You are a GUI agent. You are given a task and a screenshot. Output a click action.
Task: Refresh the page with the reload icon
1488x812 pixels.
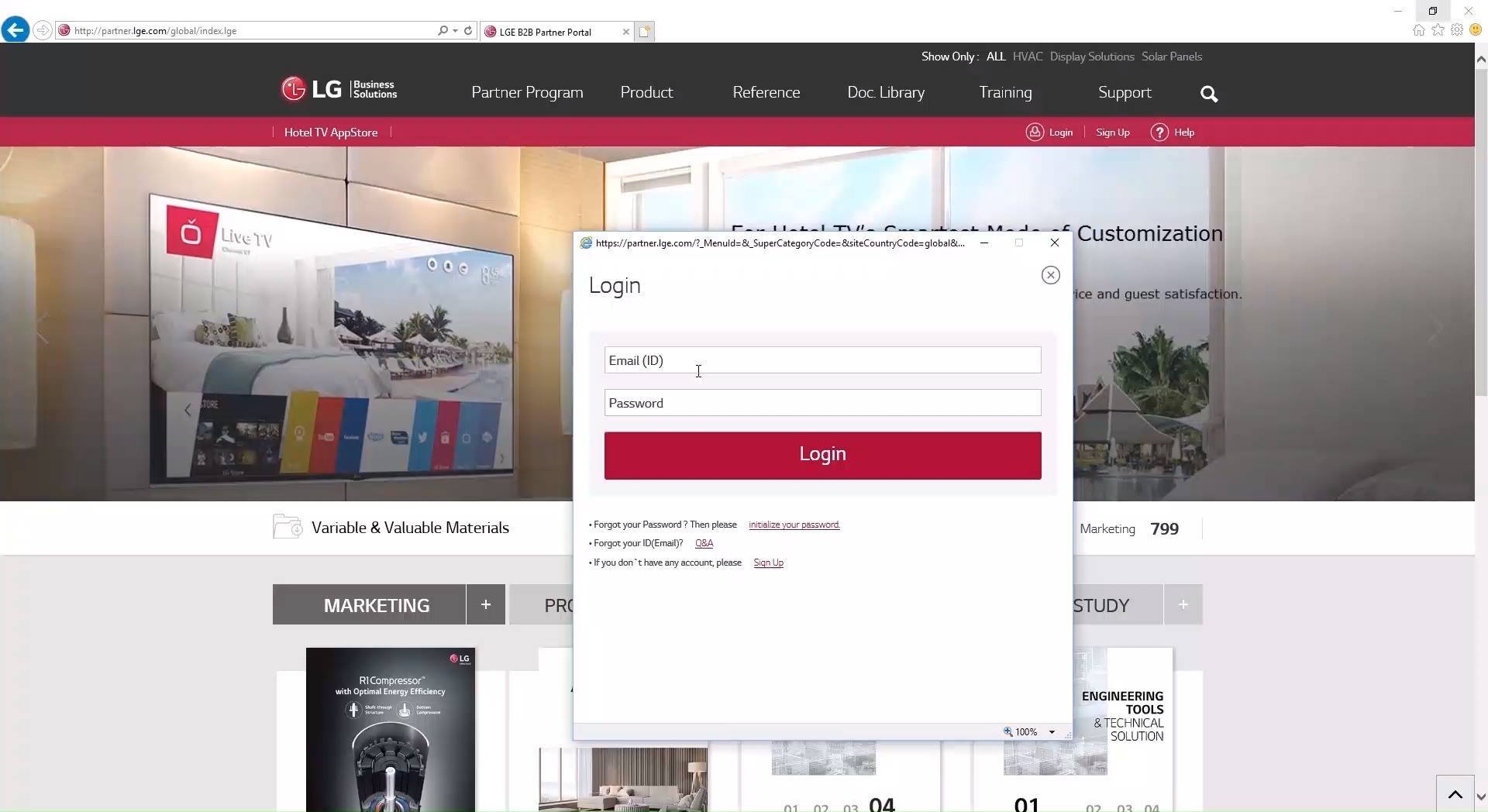coord(468,31)
